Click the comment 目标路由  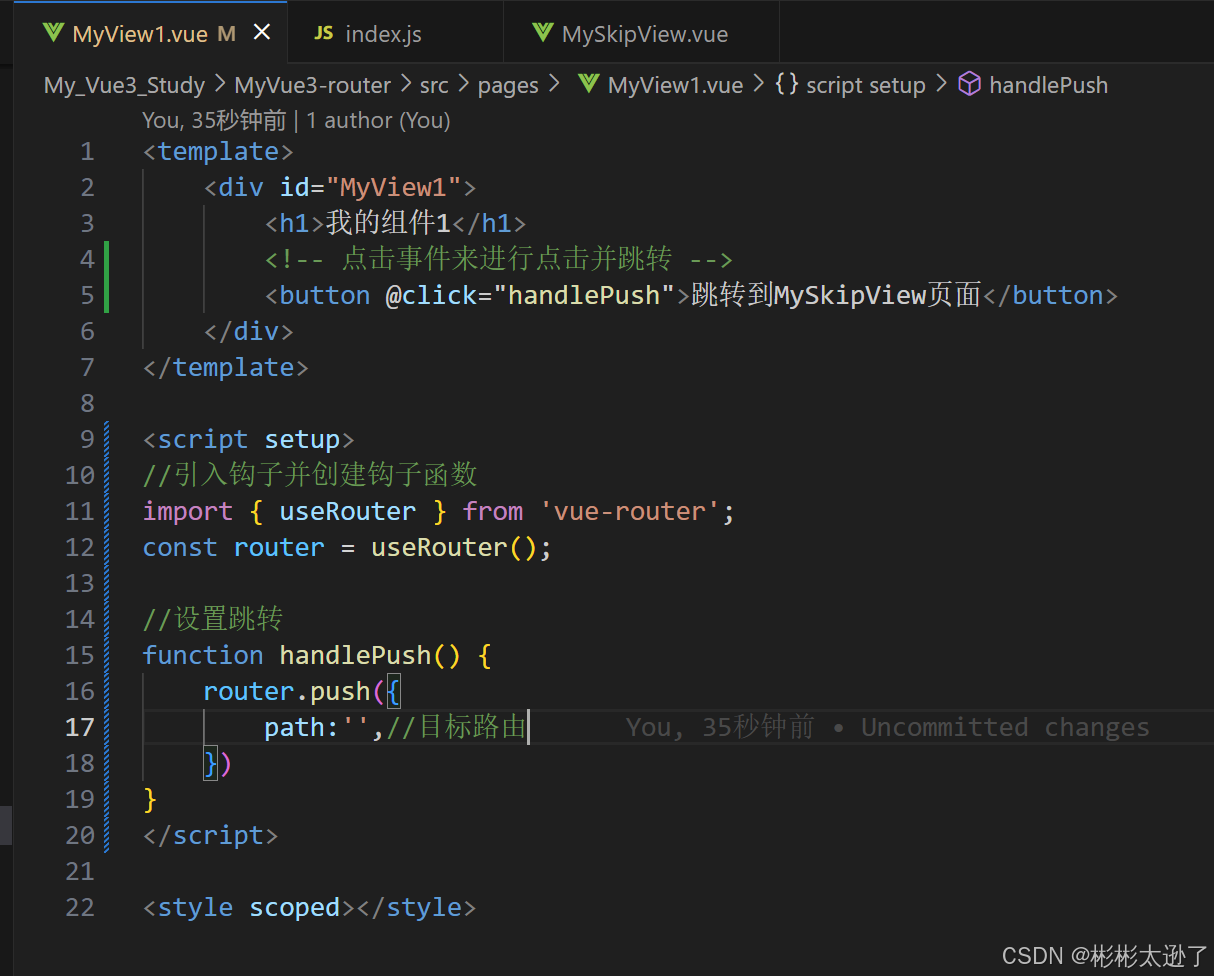click(x=456, y=727)
